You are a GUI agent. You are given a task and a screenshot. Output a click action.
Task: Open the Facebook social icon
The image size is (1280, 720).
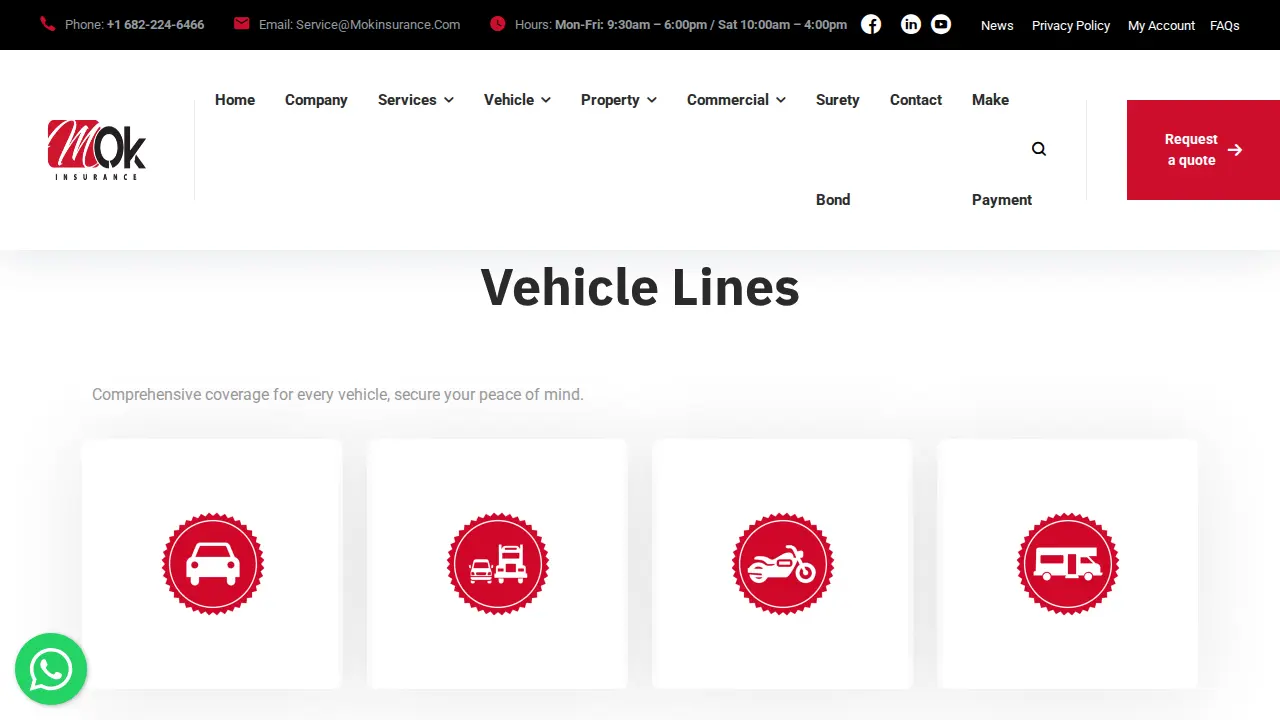871,24
